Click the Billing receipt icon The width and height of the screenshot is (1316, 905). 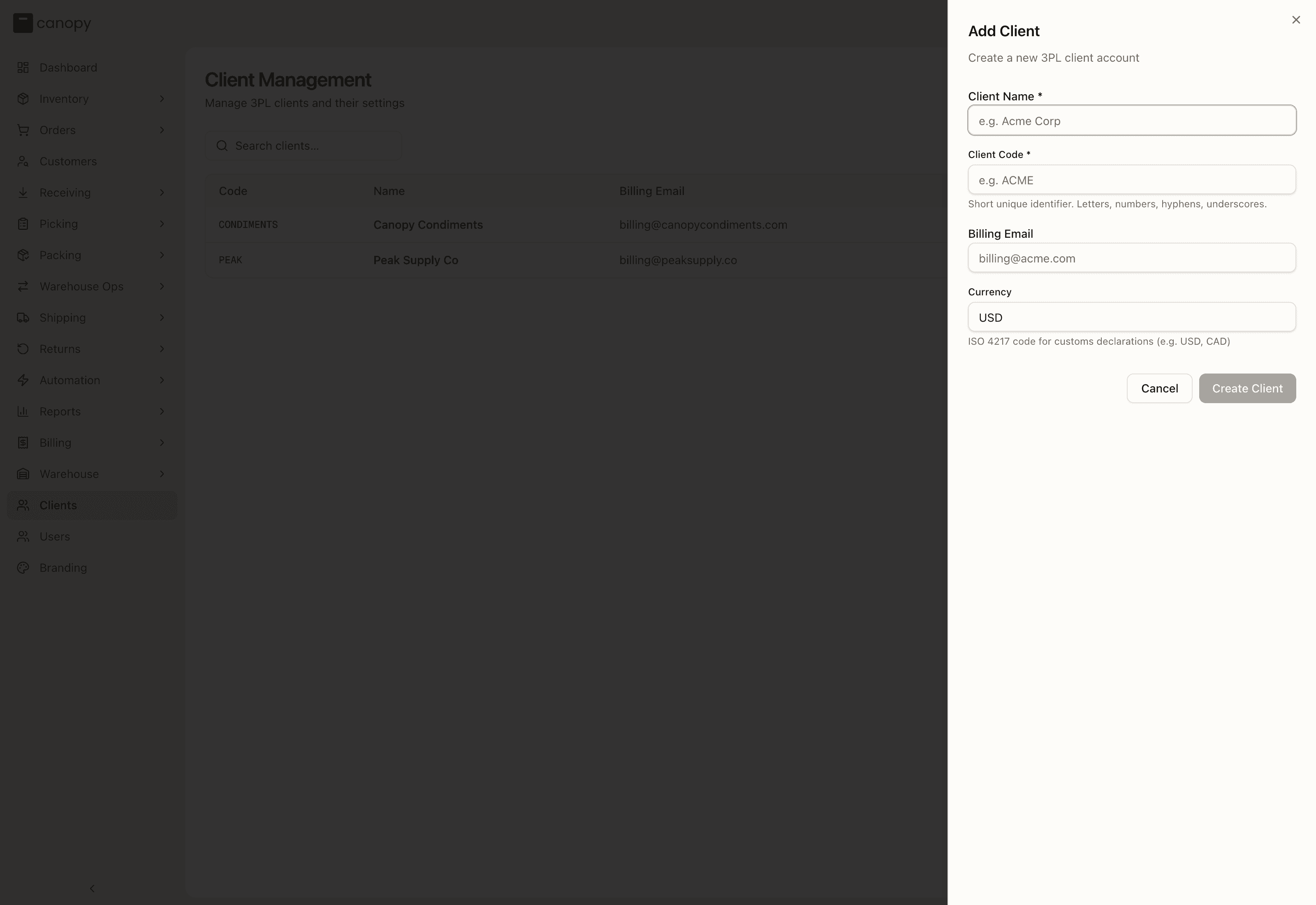(x=23, y=442)
